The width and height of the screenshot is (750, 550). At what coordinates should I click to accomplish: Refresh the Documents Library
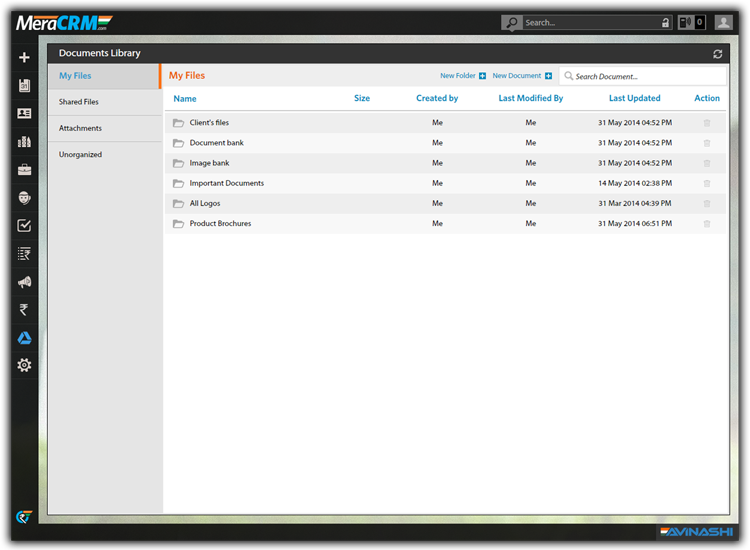tap(717, 54)
